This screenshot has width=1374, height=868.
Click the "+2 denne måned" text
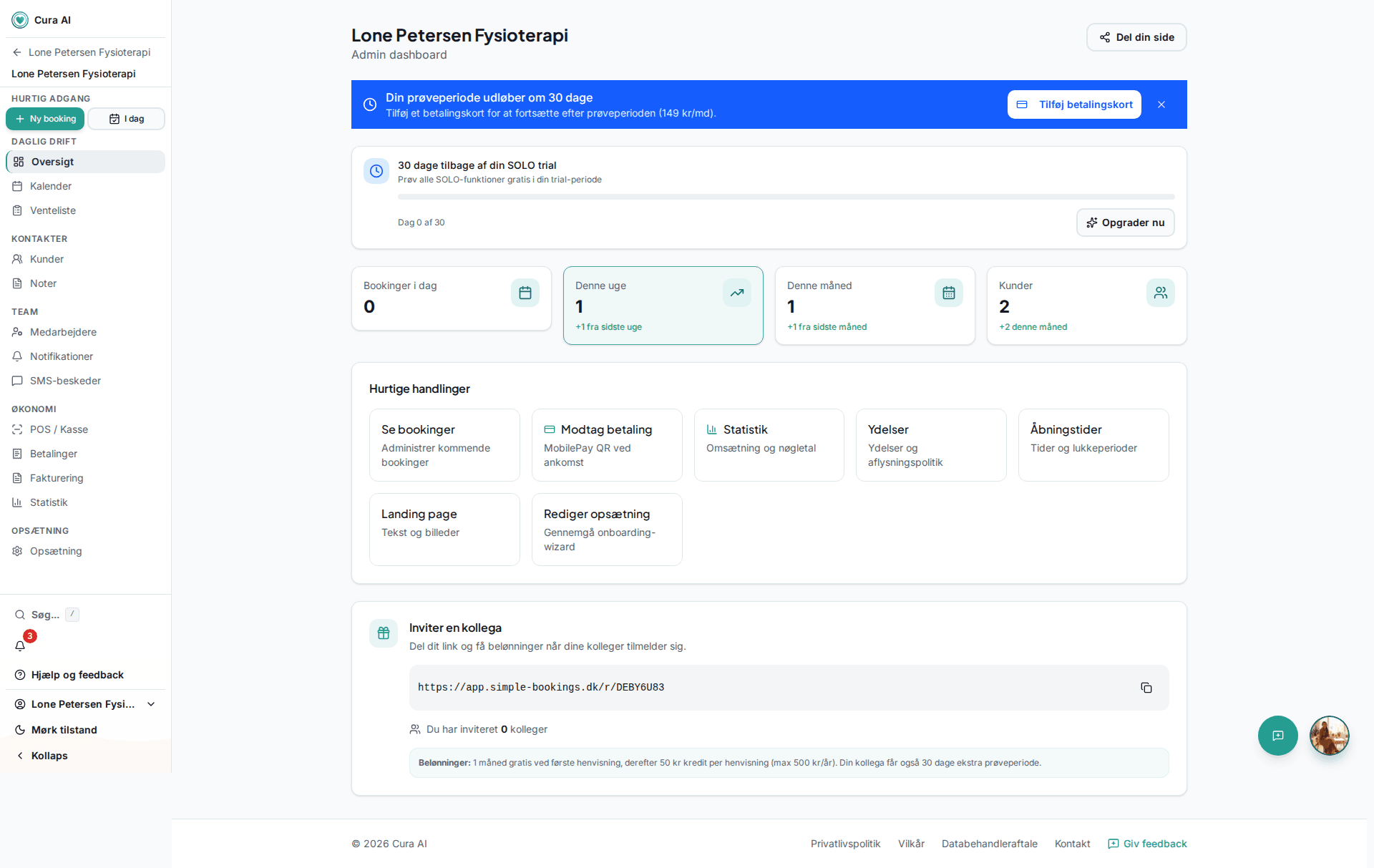[x=1033, y=327]
